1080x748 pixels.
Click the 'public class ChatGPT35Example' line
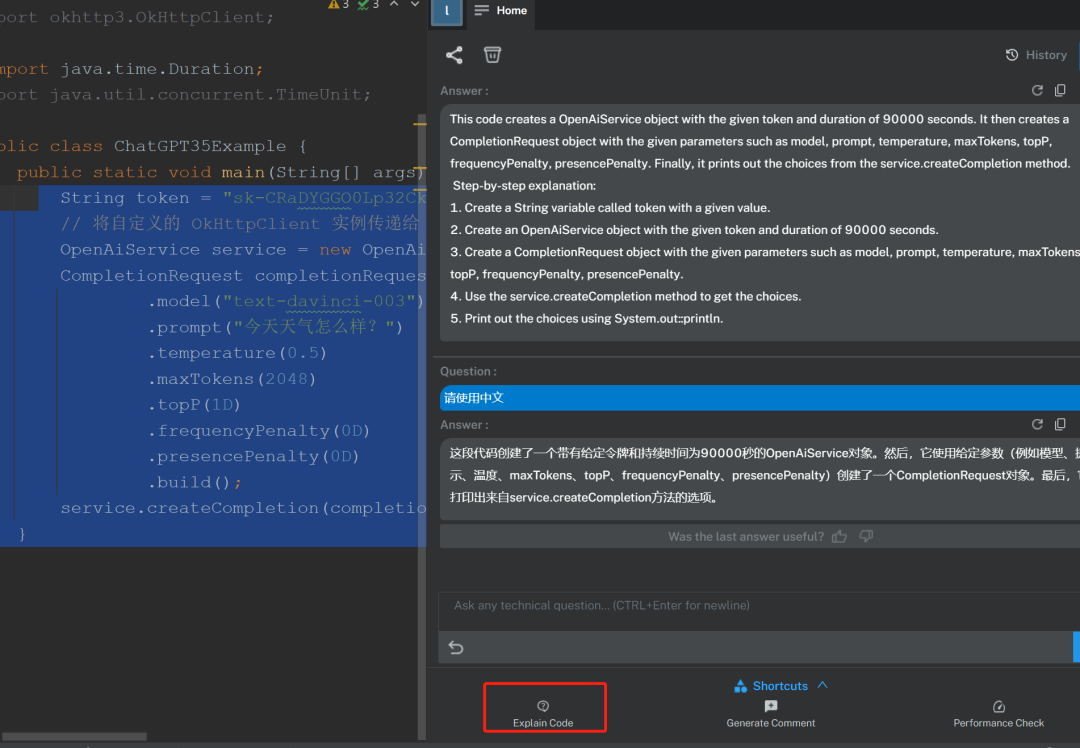153,146
